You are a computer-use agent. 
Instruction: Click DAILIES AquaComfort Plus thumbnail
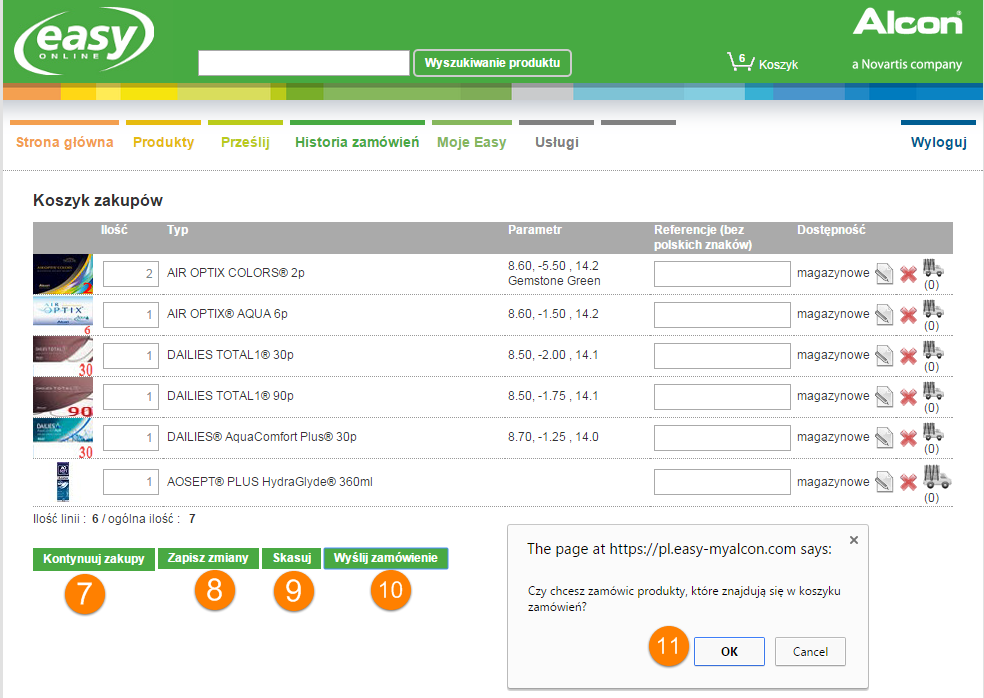tap(63, 438)
